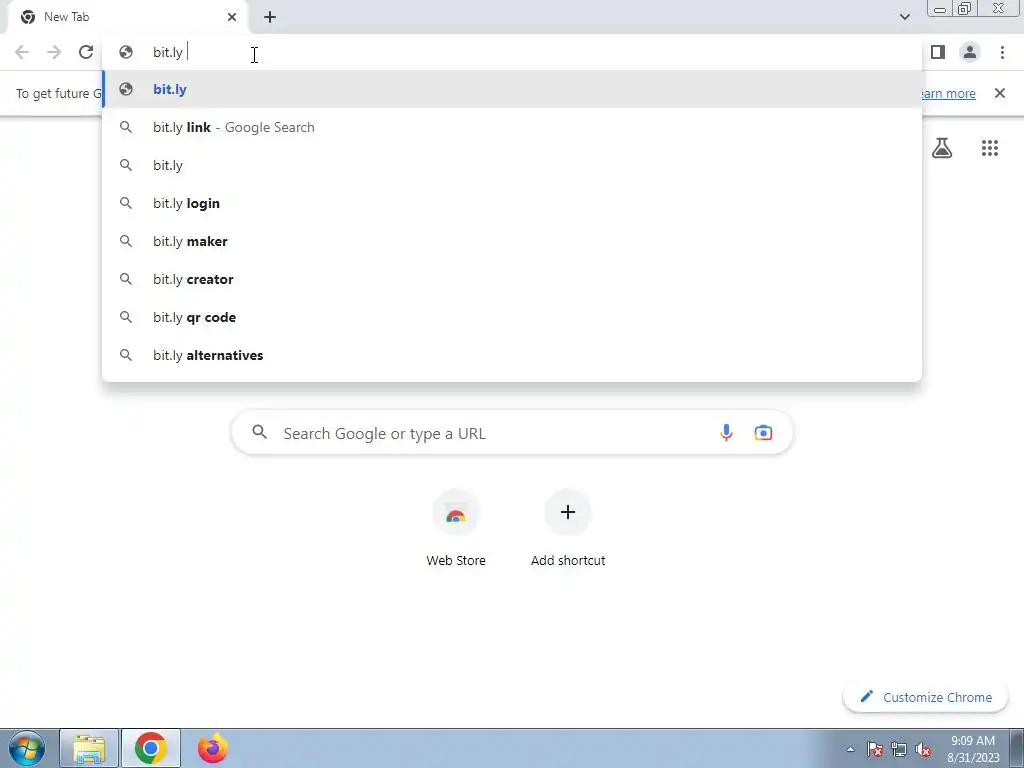Image resolution: width=1024 pixels, height=768 pixels.
Task: Choose the 'bit.ly qr code' suggestion
Action: (x=512, y=317)
